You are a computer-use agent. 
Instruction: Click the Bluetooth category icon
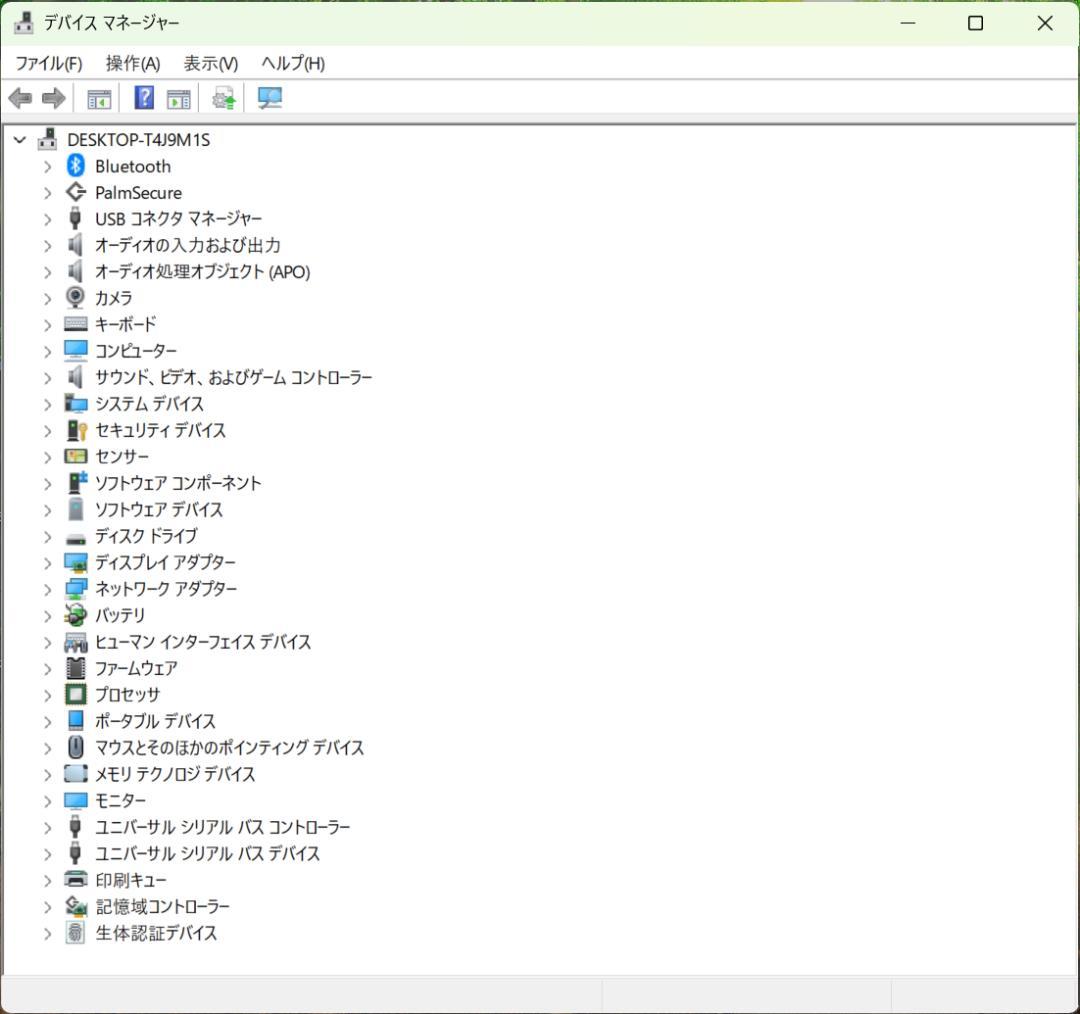point(76,166)
